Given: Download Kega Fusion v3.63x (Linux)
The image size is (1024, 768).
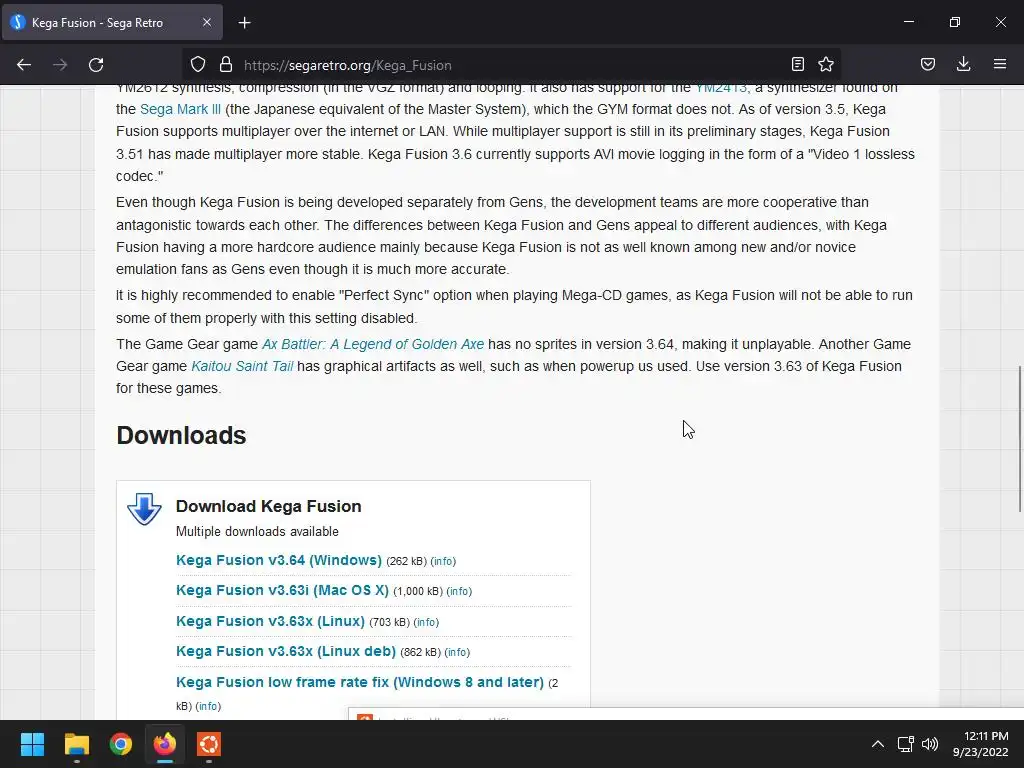Looking at the screenshot, I should click(x=270, y=621).
